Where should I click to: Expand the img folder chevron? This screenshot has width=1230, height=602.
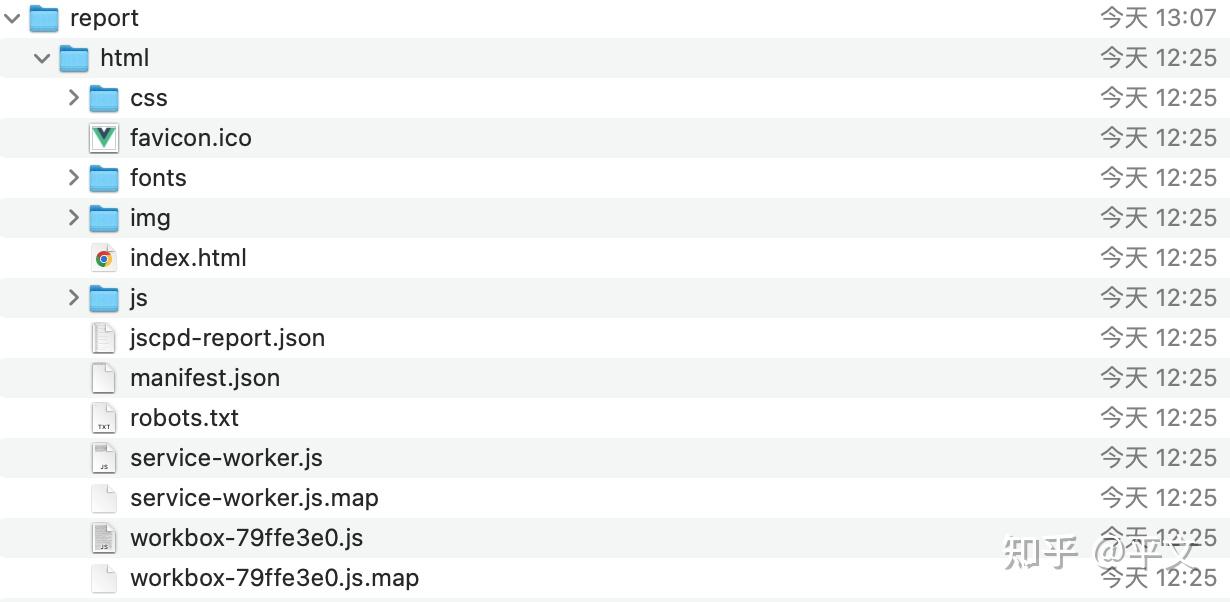point(73,218)
